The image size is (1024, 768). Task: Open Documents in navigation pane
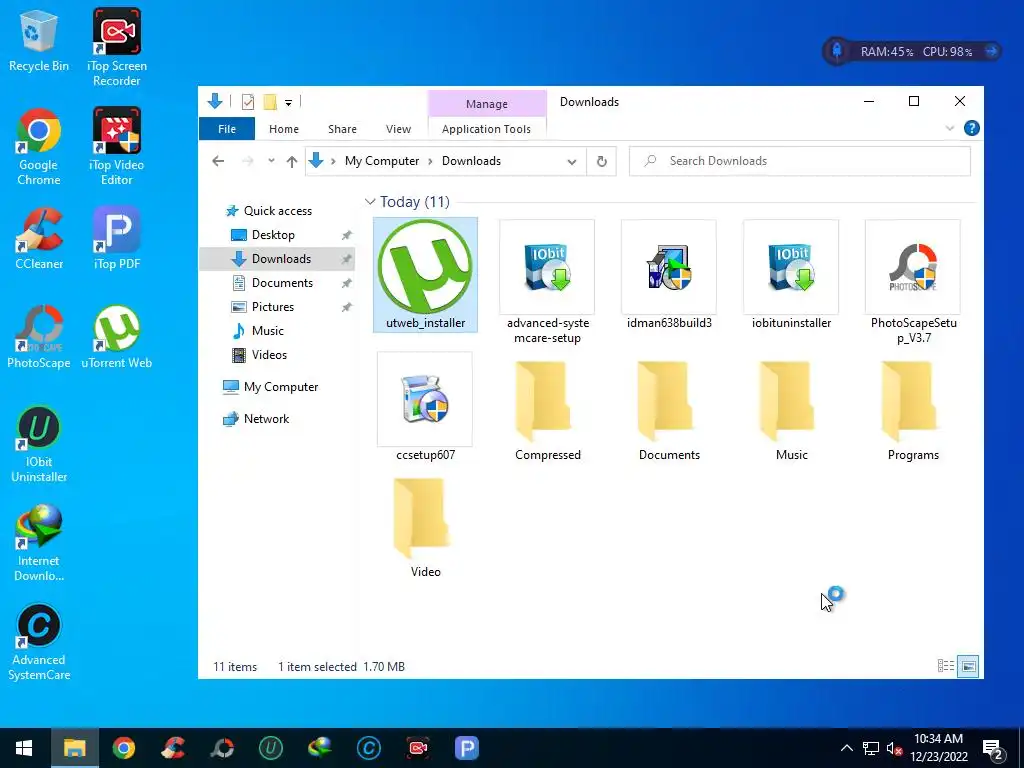coord(282,283)
